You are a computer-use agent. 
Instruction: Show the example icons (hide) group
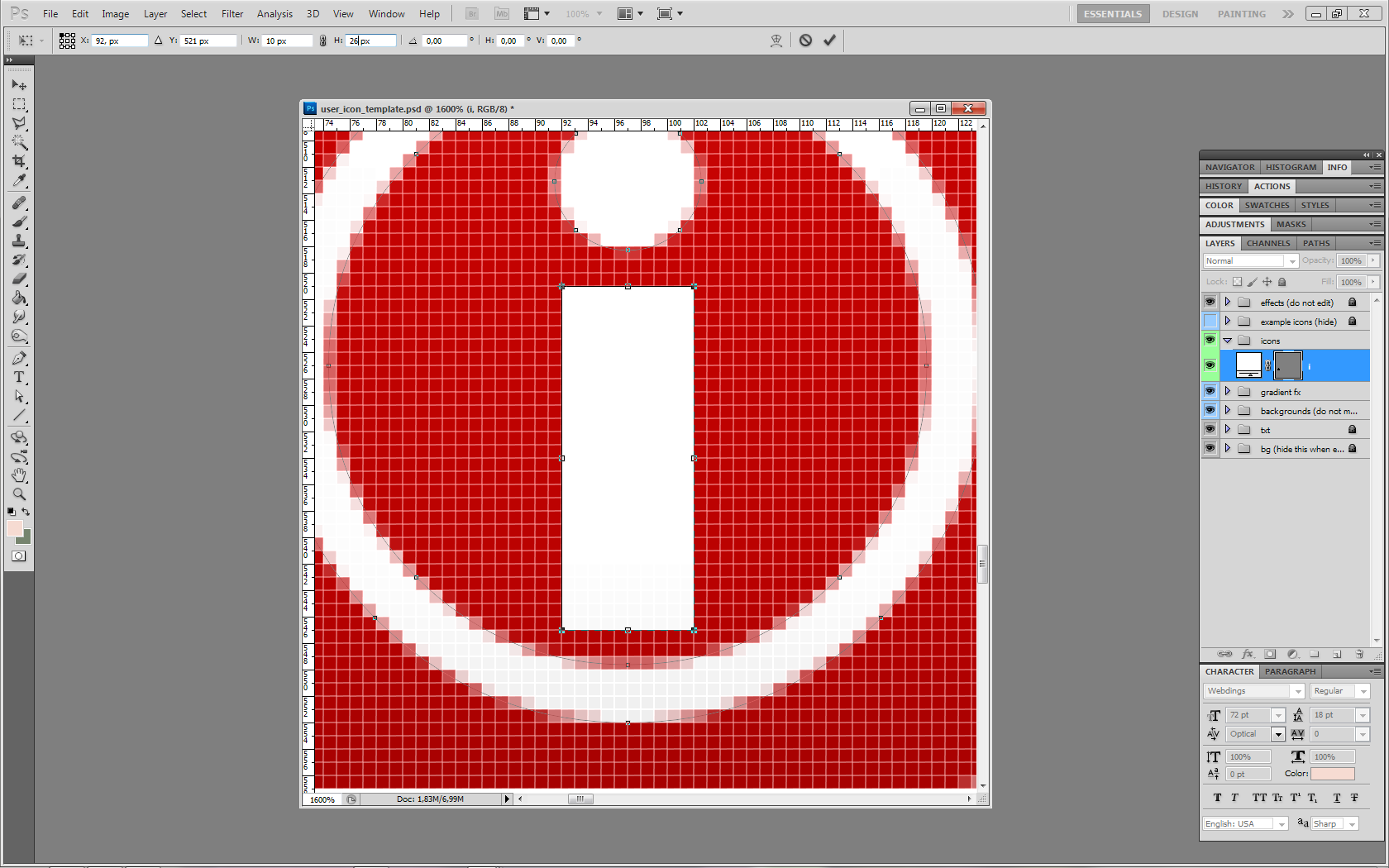[1210, 322]
